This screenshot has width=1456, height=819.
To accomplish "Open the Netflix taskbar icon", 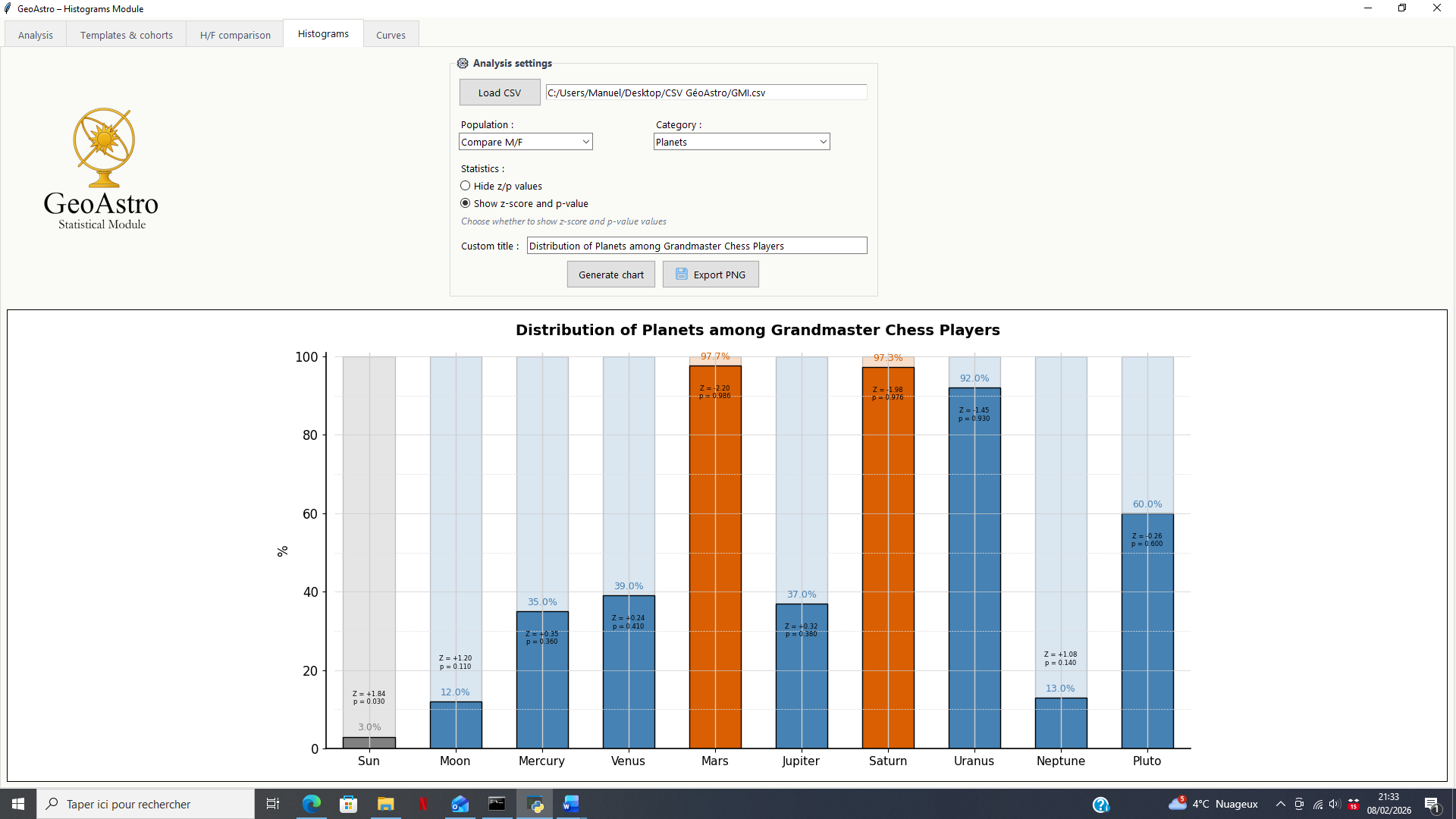I will pos(423,804).
